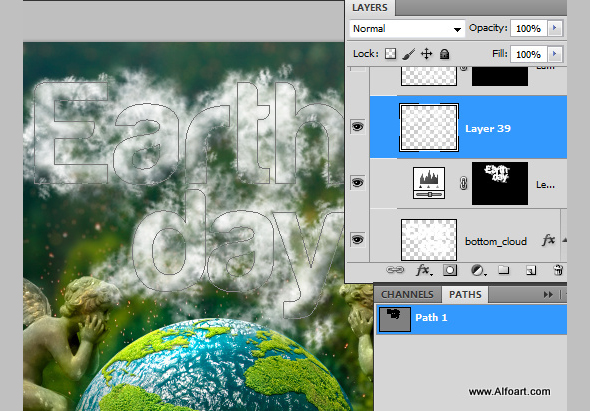Click Layer 39 name label
This screenshot has height=411, width=590.
pos(488,129)
